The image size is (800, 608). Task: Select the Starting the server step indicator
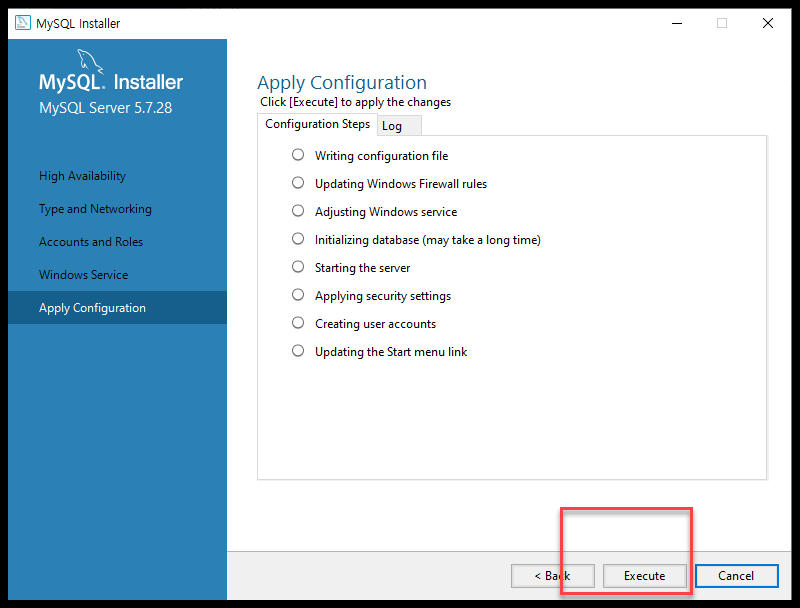pyautogui.click(x=298, y=267)
